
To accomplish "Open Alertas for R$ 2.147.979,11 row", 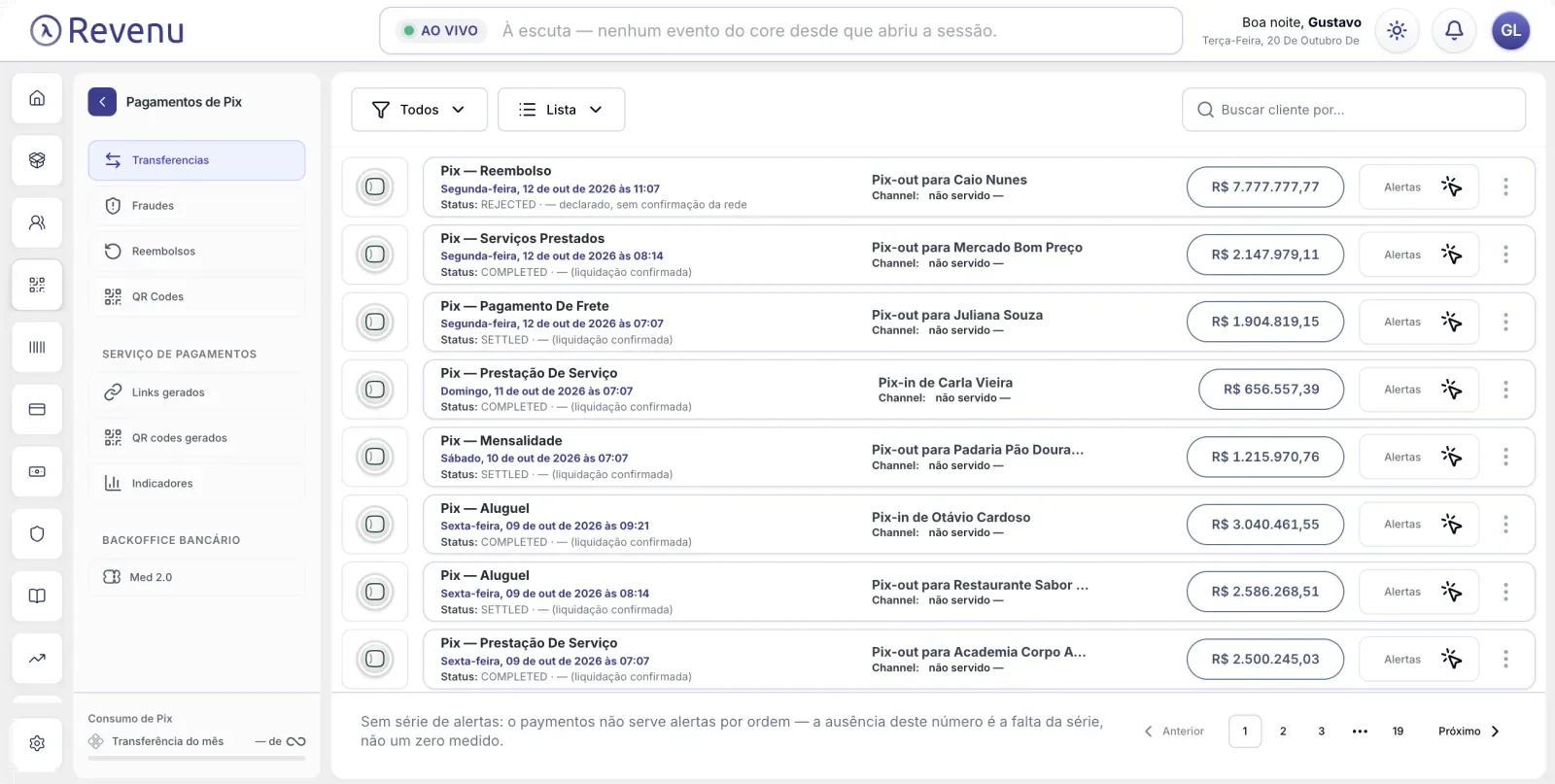I will (x=1418, y=255).
